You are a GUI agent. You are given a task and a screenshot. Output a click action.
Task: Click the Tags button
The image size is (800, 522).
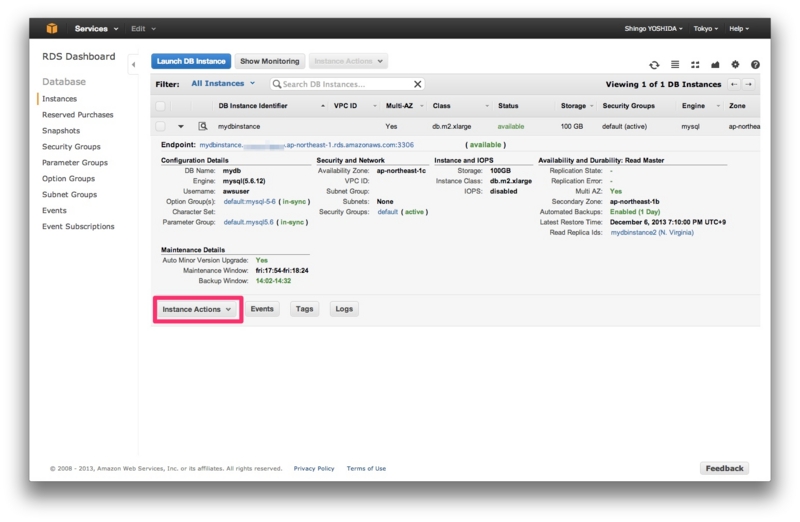tap(304, 309)
